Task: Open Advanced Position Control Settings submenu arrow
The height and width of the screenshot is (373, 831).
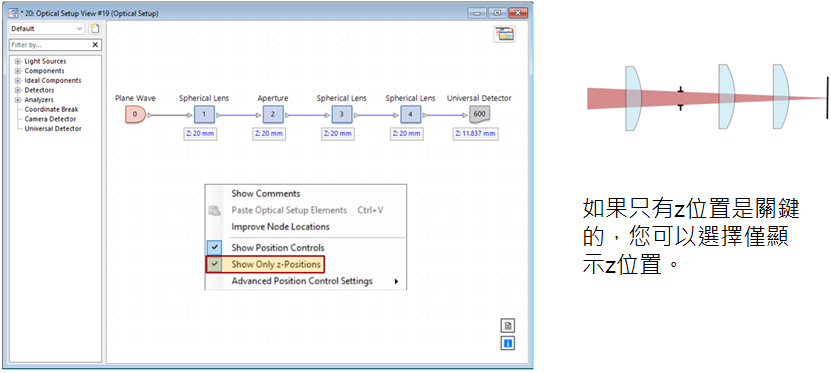Action: [396, 281]
